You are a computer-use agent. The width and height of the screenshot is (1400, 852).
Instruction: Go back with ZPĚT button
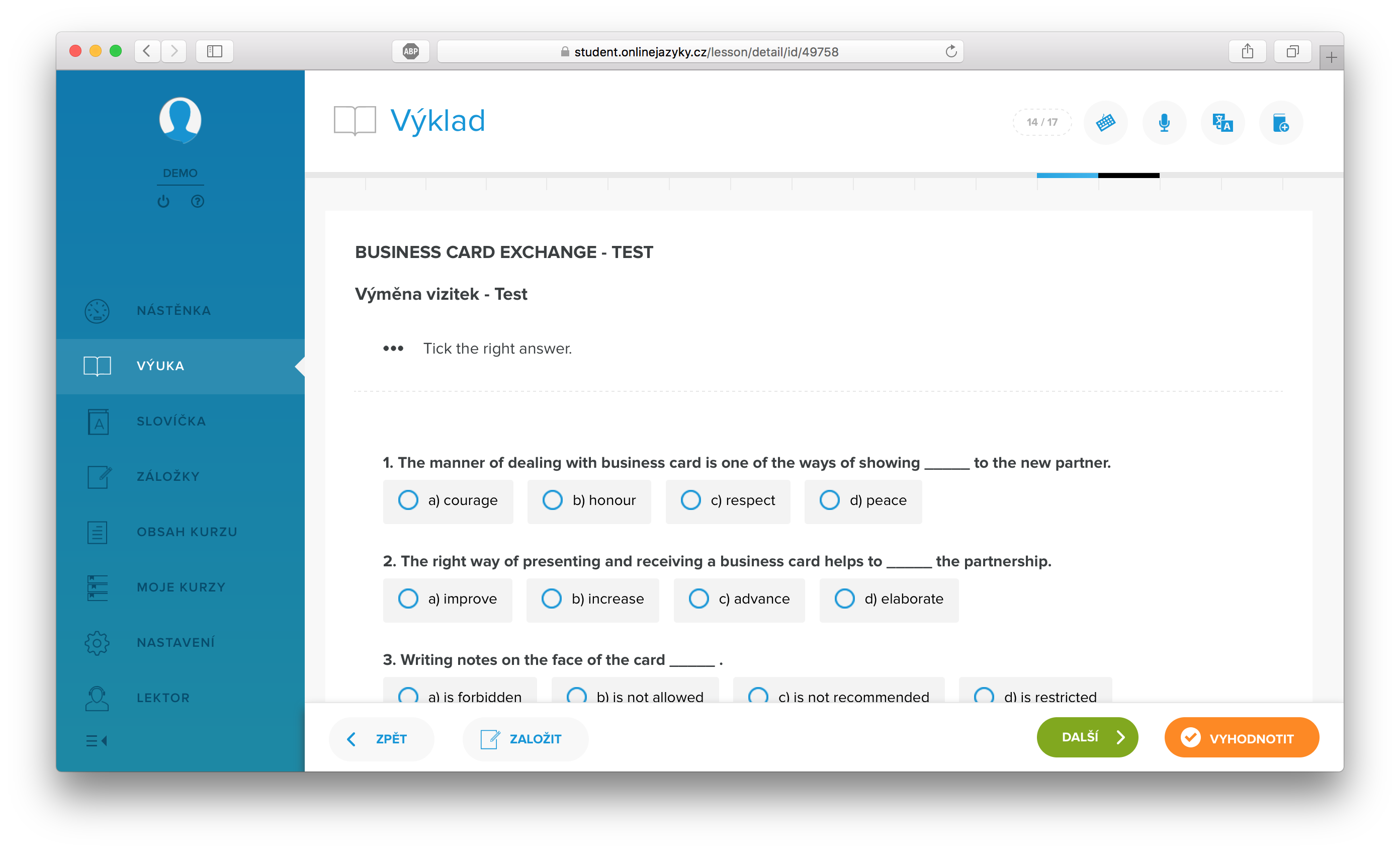(x=381, y=738)
